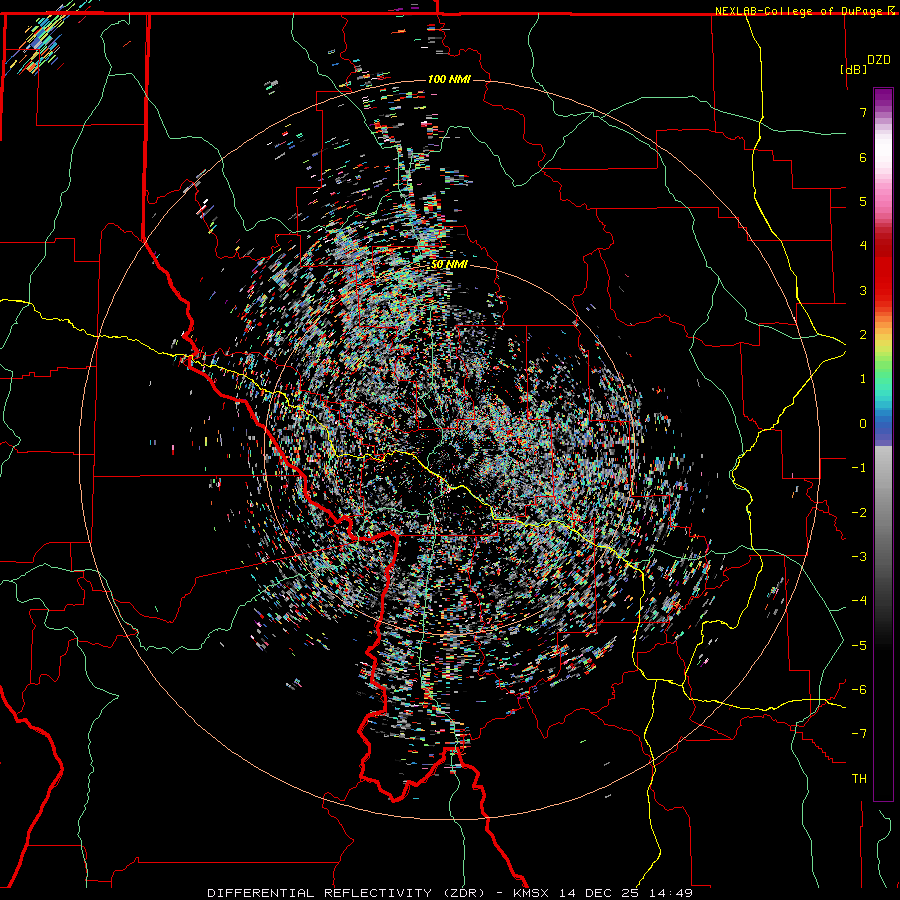The width and height of the screenshot is (900, 900).
Task: Click the DZD product label above the scale
Action: (x=879, y=60)
